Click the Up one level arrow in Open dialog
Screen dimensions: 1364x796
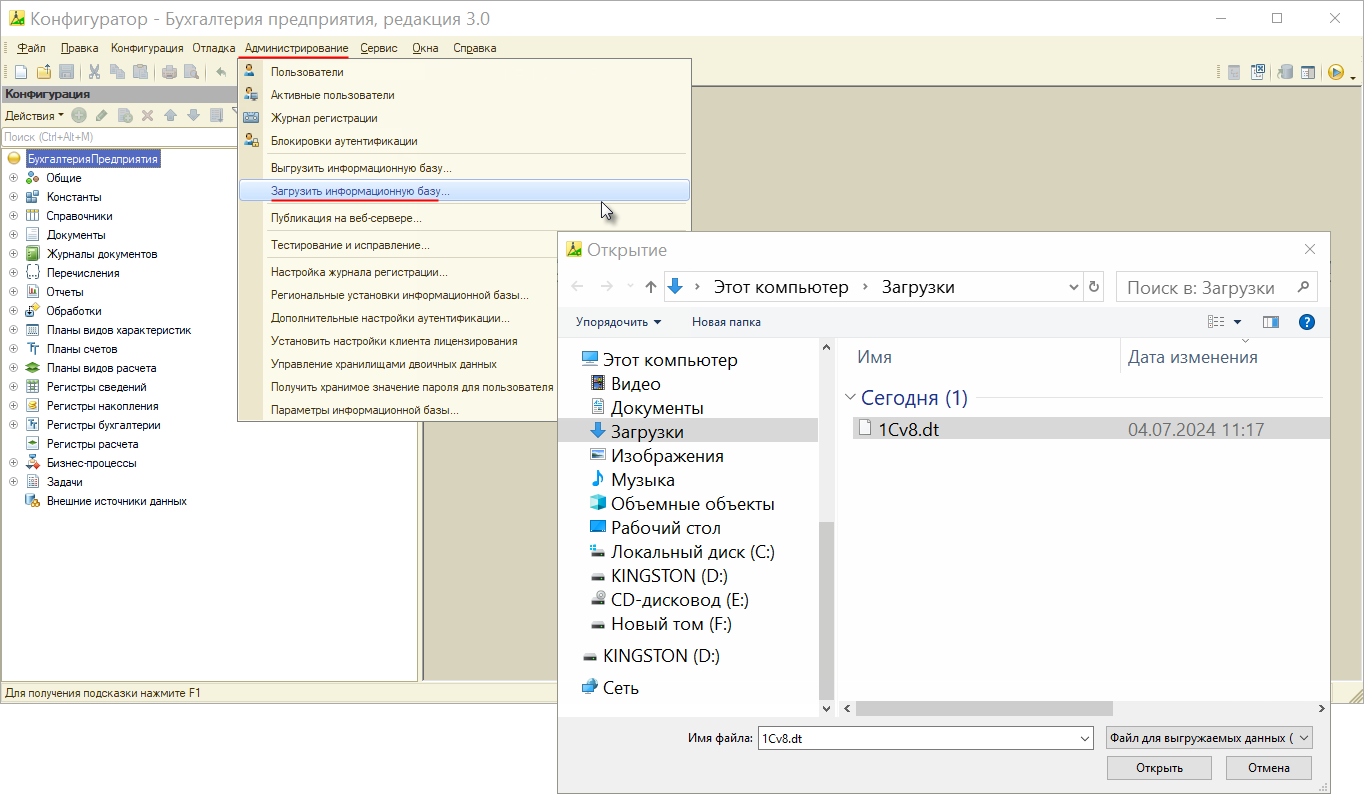651,287
